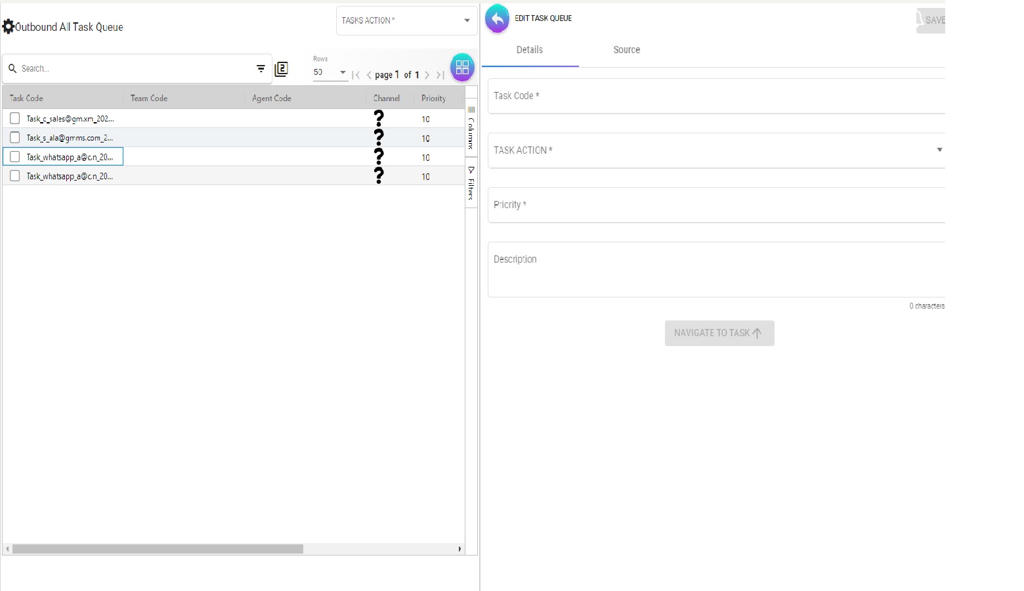Viewport: 1024px width, 591px height.
Task: Click the horizontal scrollbar under the table
Action: [157, 549]
